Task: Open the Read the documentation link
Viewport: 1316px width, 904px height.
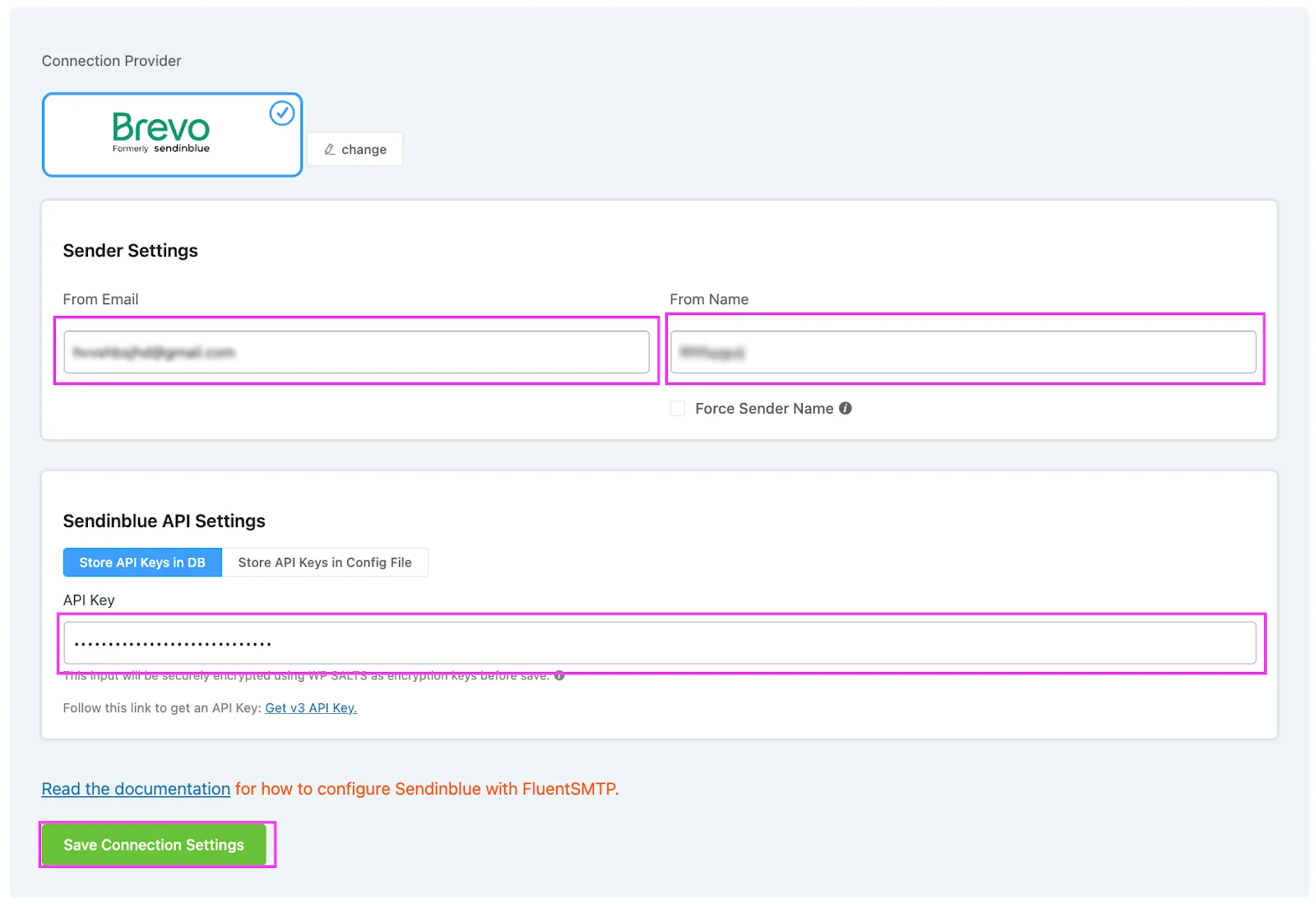Action: (136, 789)
